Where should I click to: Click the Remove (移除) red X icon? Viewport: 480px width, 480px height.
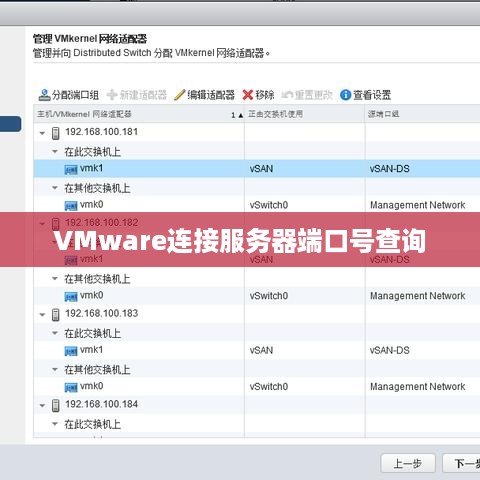(248, 95)
